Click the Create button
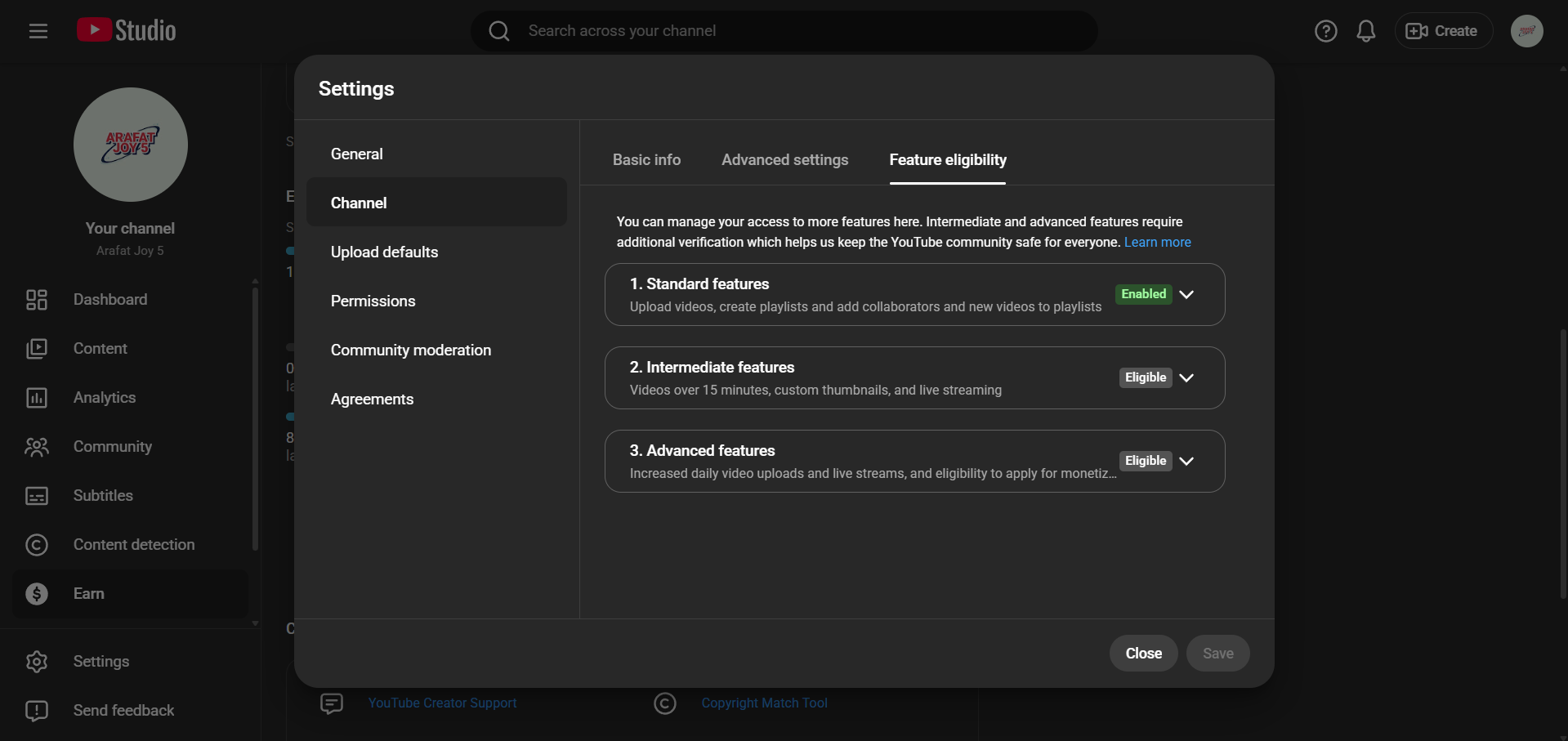This screenshot has width=1568, height=741. point(1443,31)
